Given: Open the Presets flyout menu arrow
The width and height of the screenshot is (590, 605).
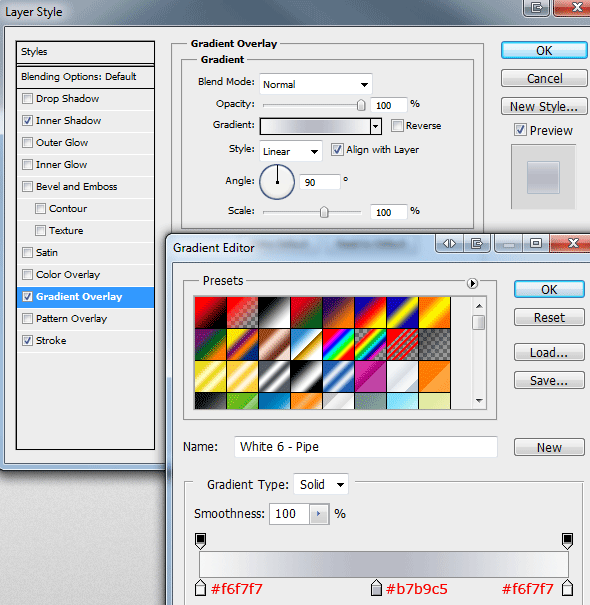Looking at the screenshot, I should (472, 284).
